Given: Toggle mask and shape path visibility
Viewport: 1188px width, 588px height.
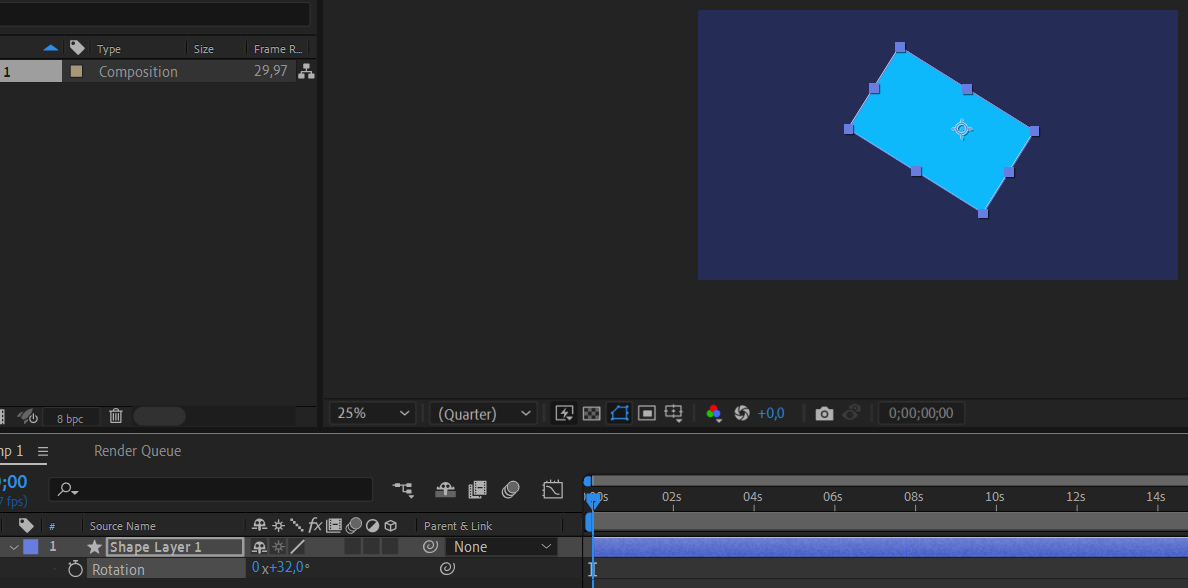Looking at the screenshot, I should (619, 413).
